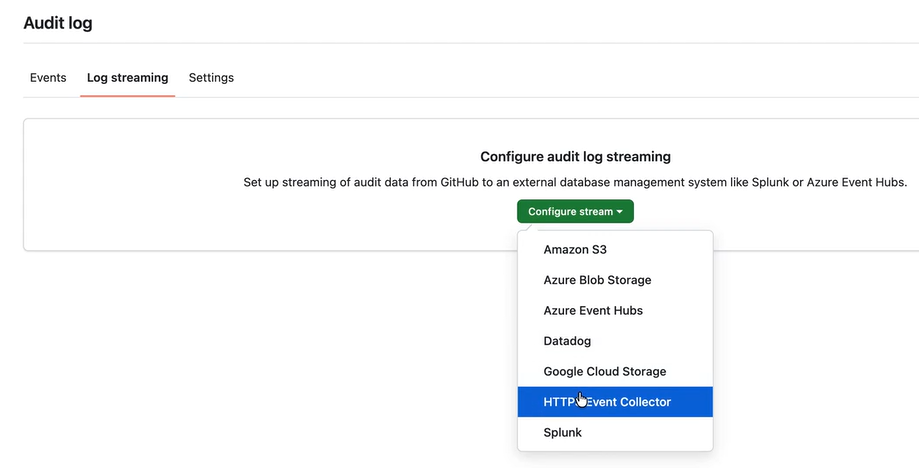Open the Settings tab
The height and width of the screenshot is (468, 919).
(x=211, y=78)
